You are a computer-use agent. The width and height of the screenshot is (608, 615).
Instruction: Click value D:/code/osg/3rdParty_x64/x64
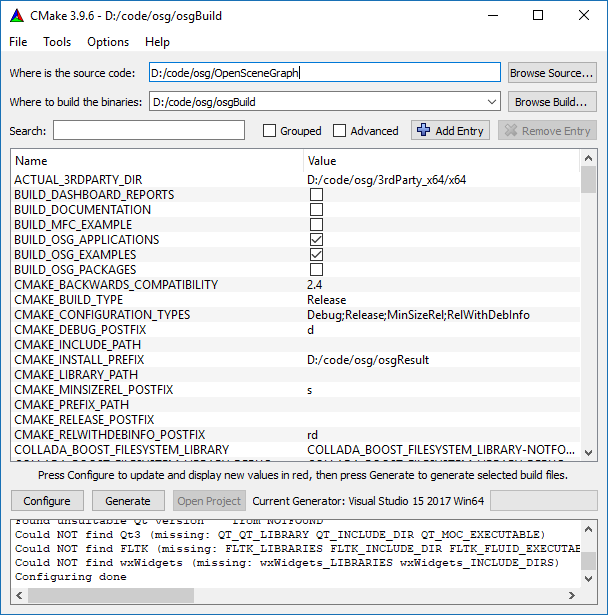coord(386,180)
